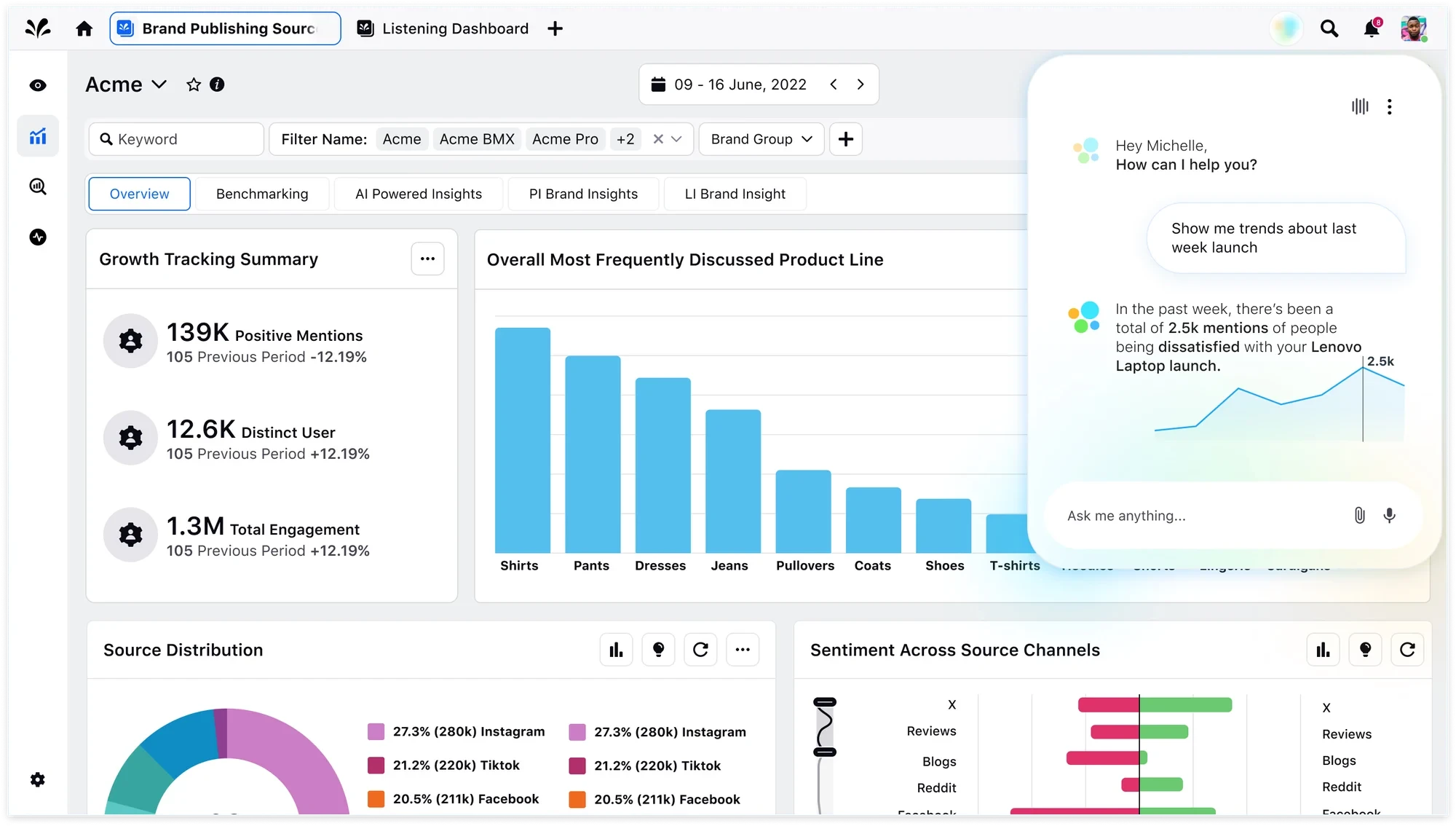1456x826 pixels.
Task: Open the pulse activity sidebar icon
Action: point(38,237)
